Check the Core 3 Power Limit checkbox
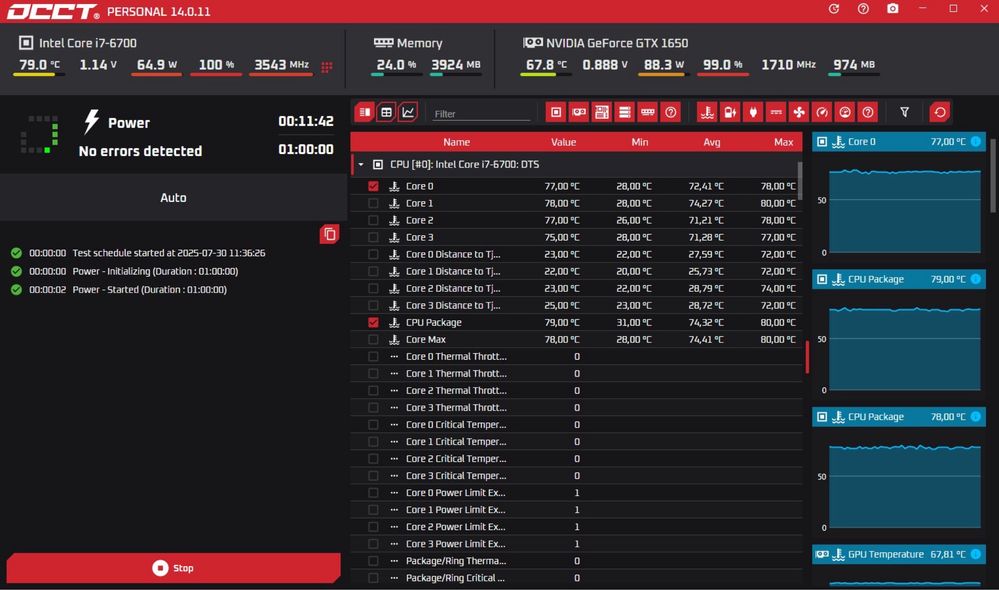Viewport: 999px width, 590px height. (373, 544)
